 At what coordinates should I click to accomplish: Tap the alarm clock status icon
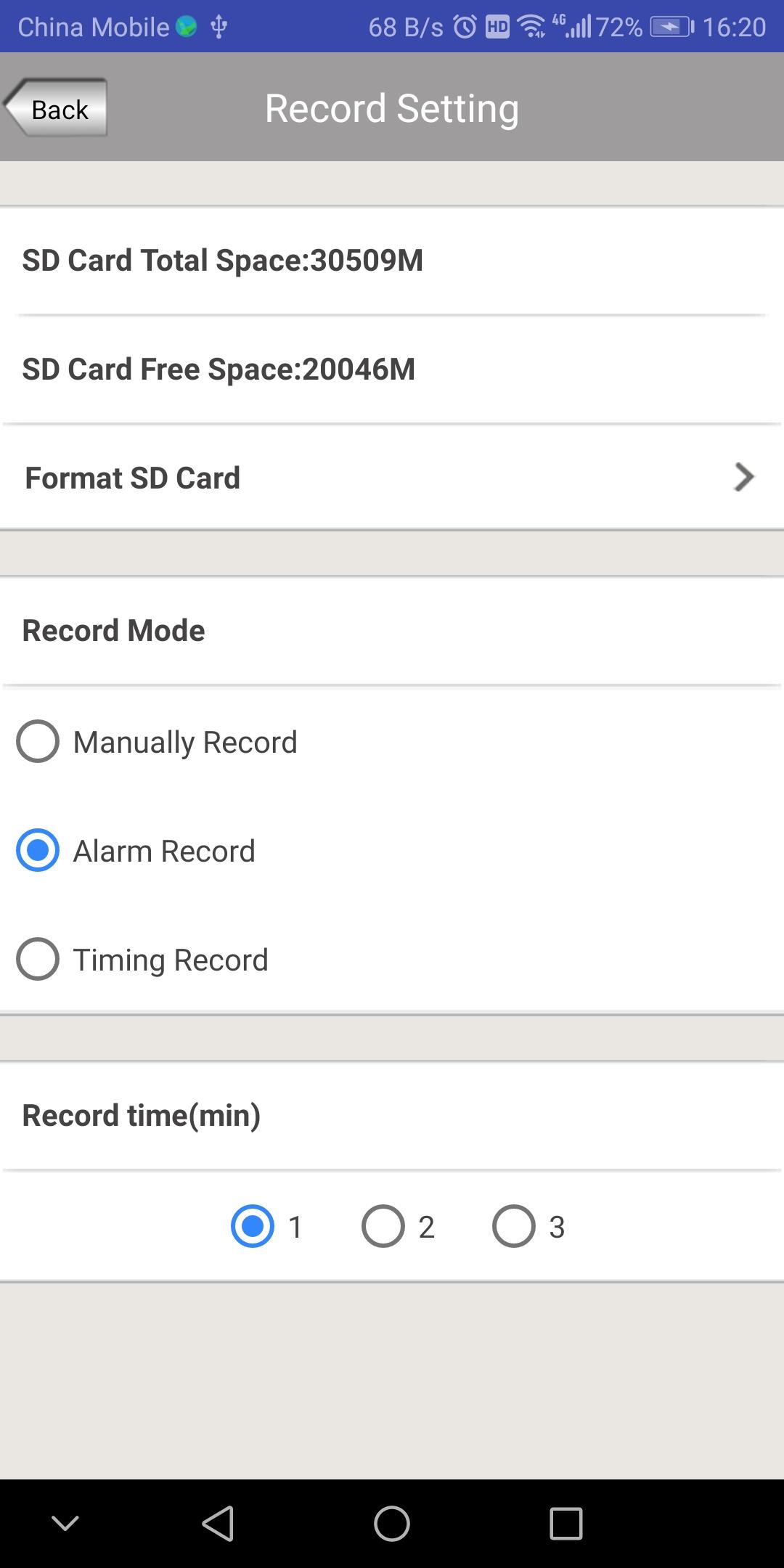(x=465, y=28)
